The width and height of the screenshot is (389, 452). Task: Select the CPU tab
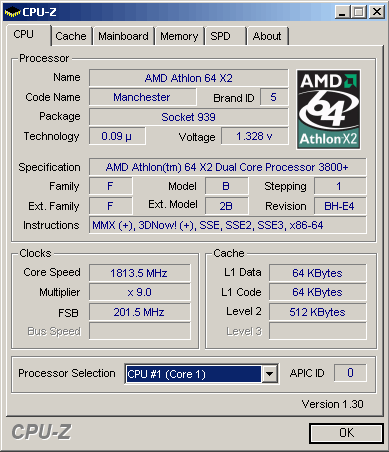point(29,35)
